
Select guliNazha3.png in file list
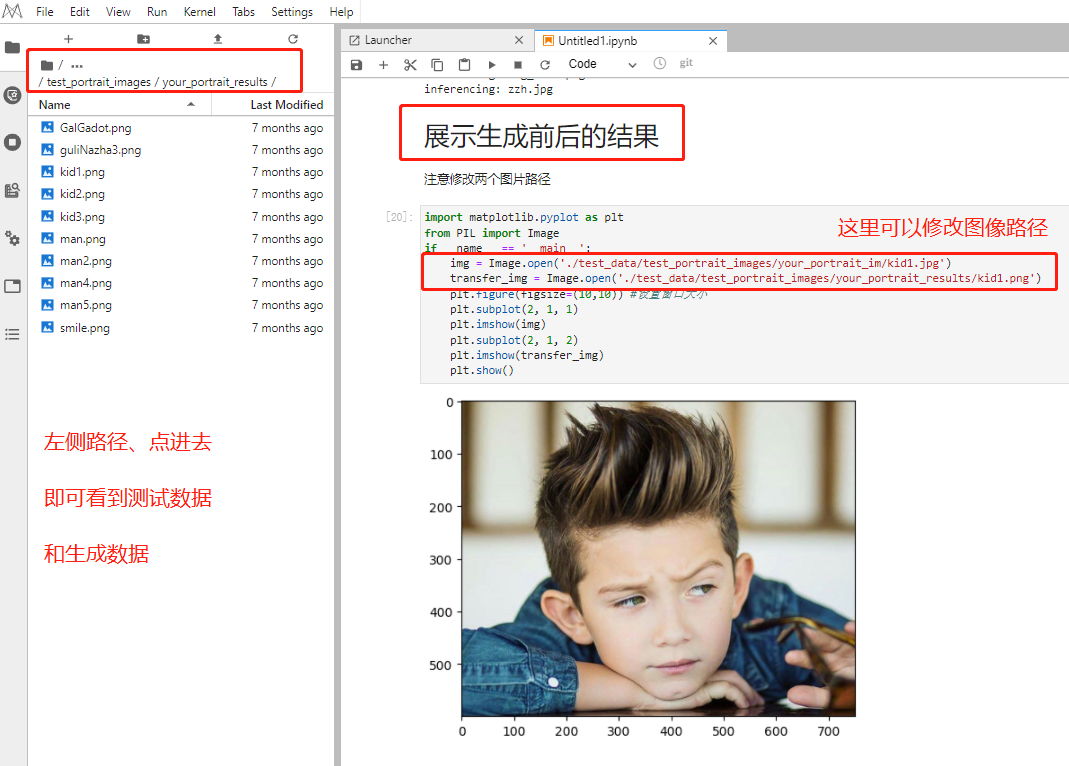pyautogui.click(x=181, y=150)
